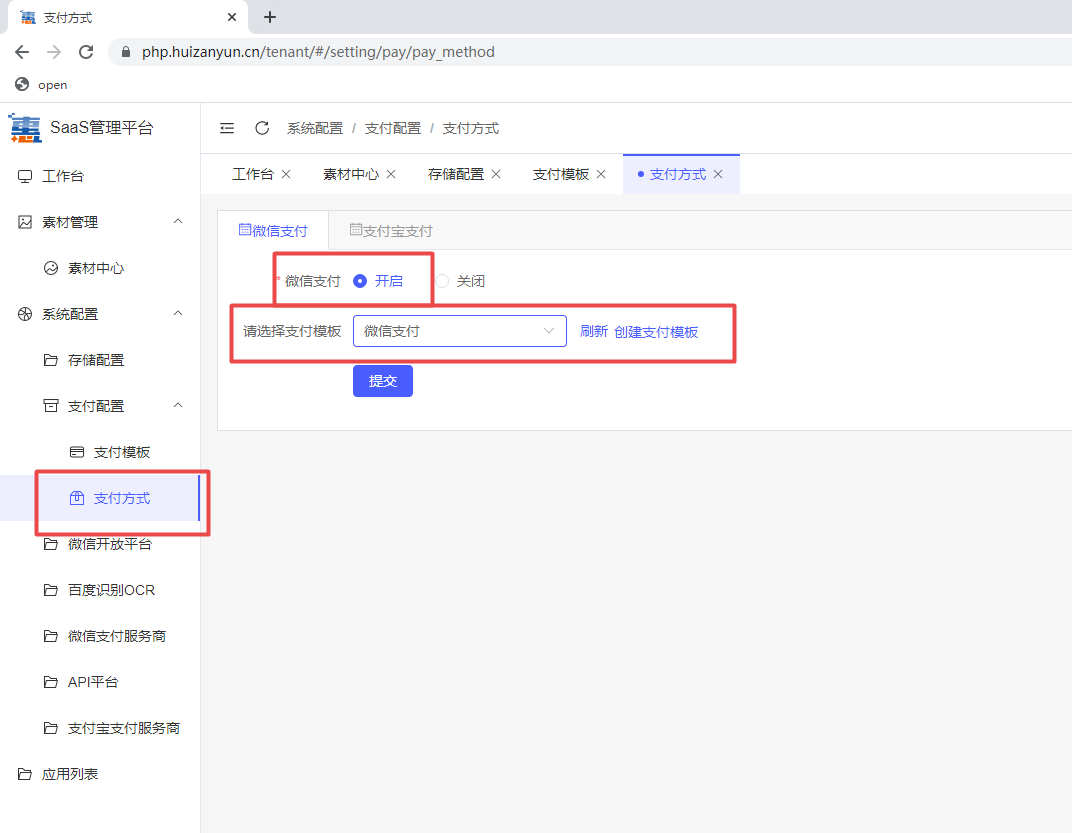Screen dimensions: 1072x833
Task: Open the 支付模板 page tab
Action: coord(561,174)
